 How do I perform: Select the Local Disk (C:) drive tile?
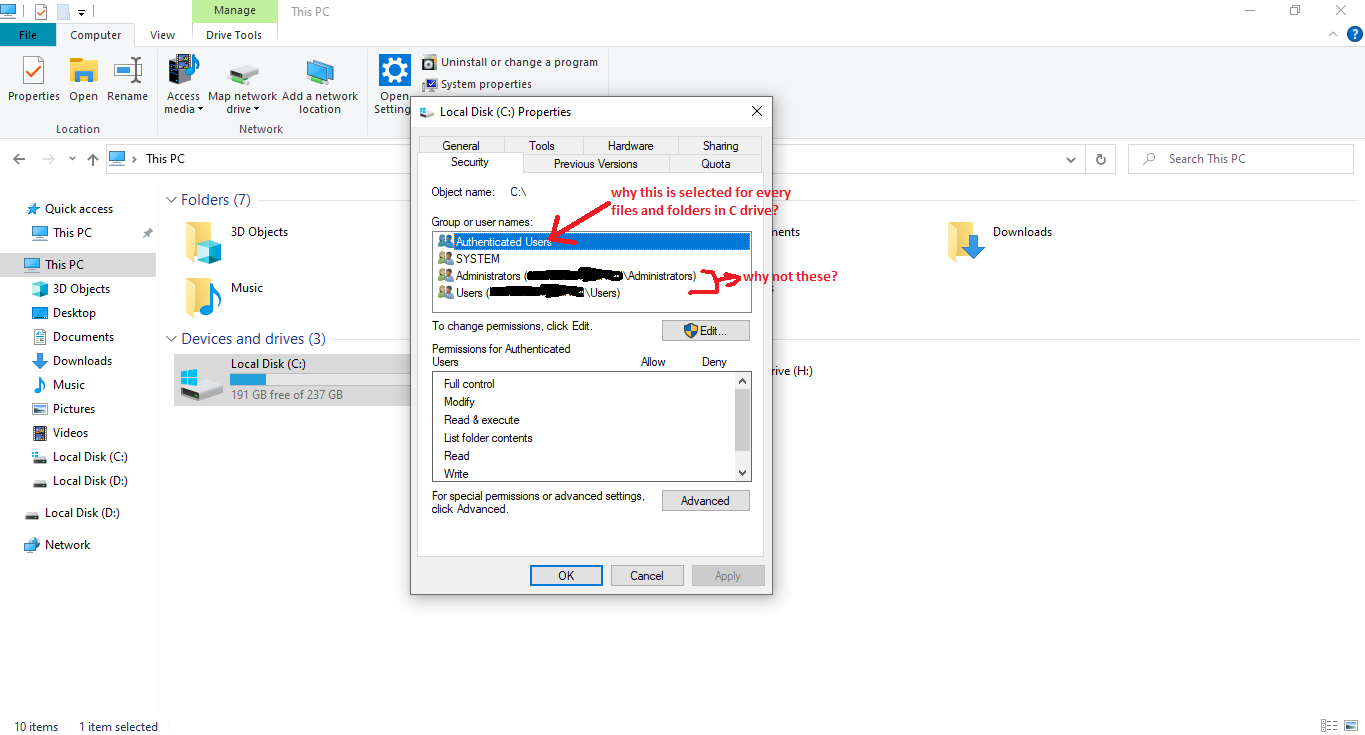pos(292,380)
